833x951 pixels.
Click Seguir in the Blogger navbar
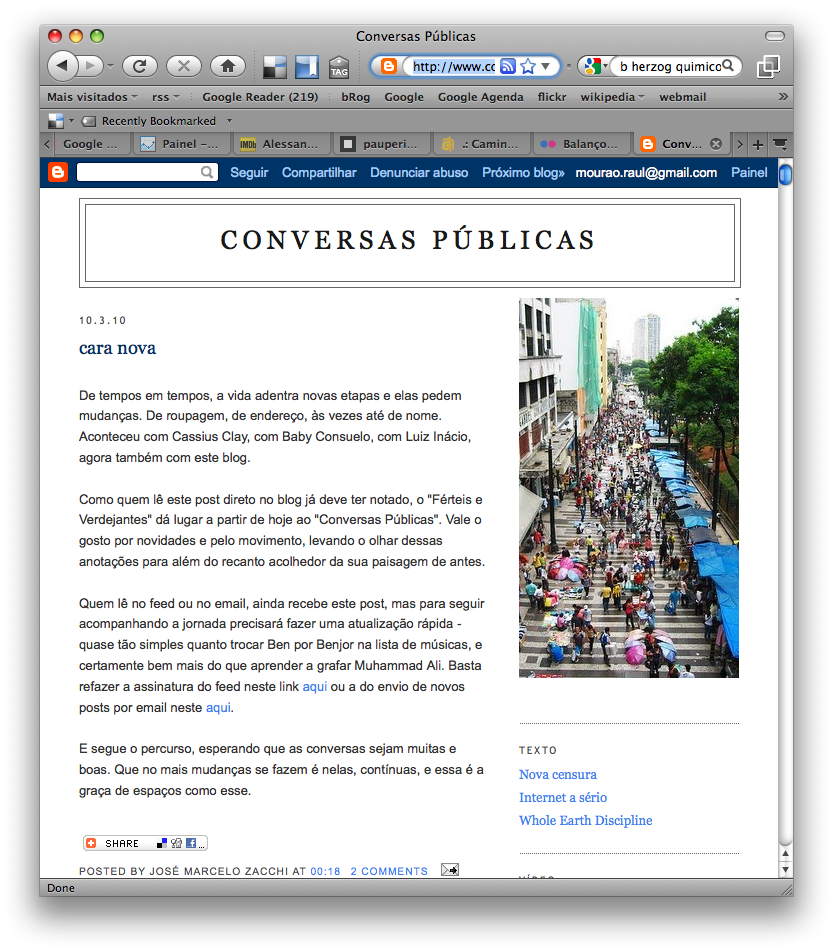[x=249, y=173]
